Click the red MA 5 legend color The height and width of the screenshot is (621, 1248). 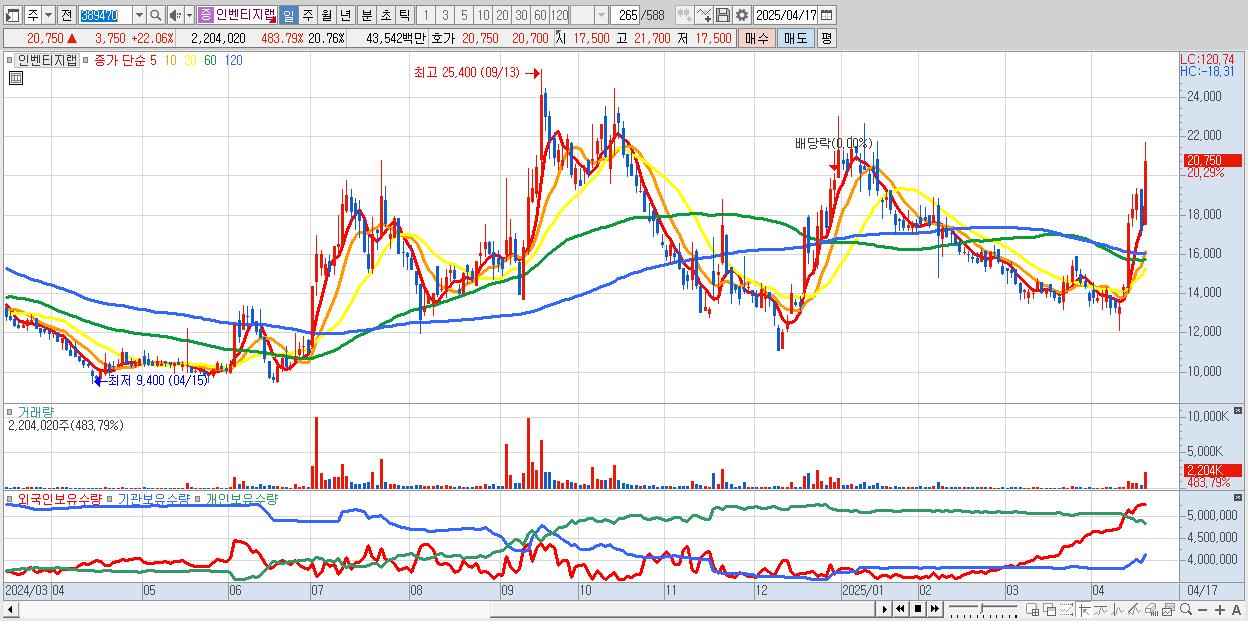[x=153, y=60]
